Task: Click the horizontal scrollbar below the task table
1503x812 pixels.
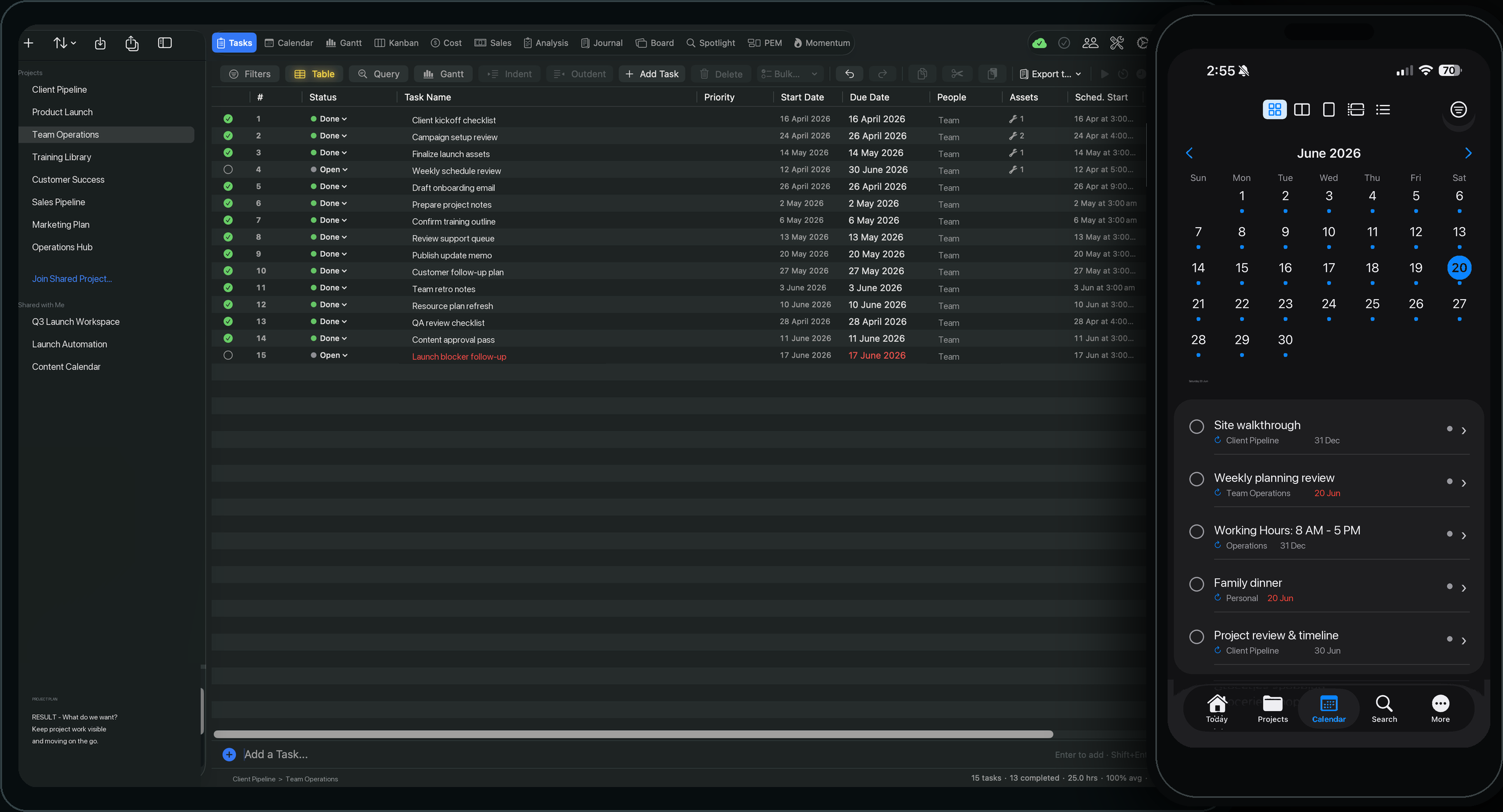Action: click(633, 734)
